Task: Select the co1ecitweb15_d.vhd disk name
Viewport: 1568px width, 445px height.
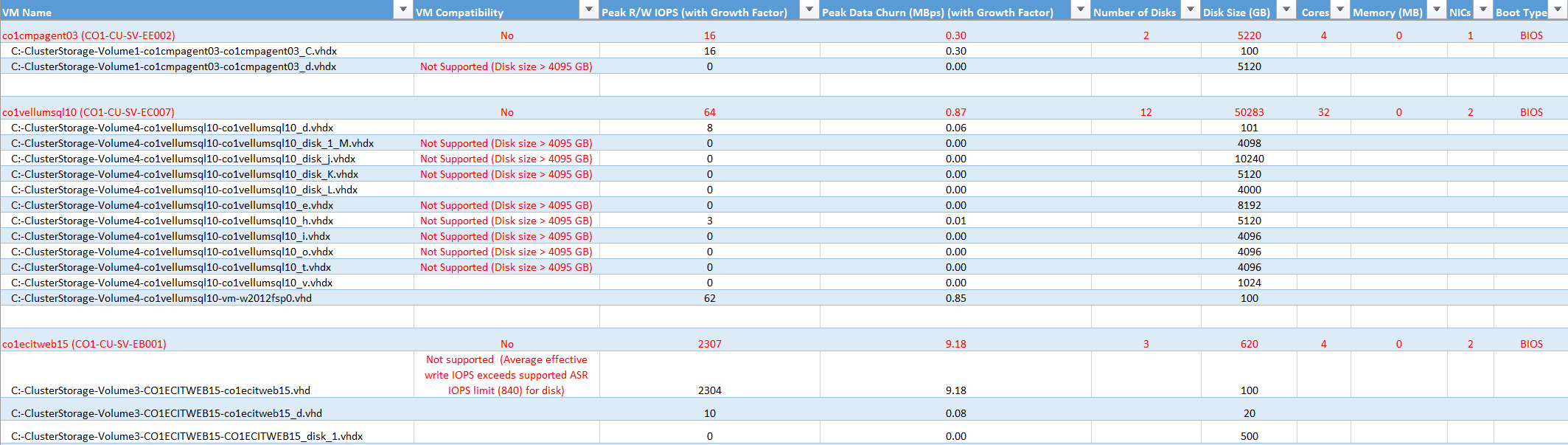Action: [167, 413]
